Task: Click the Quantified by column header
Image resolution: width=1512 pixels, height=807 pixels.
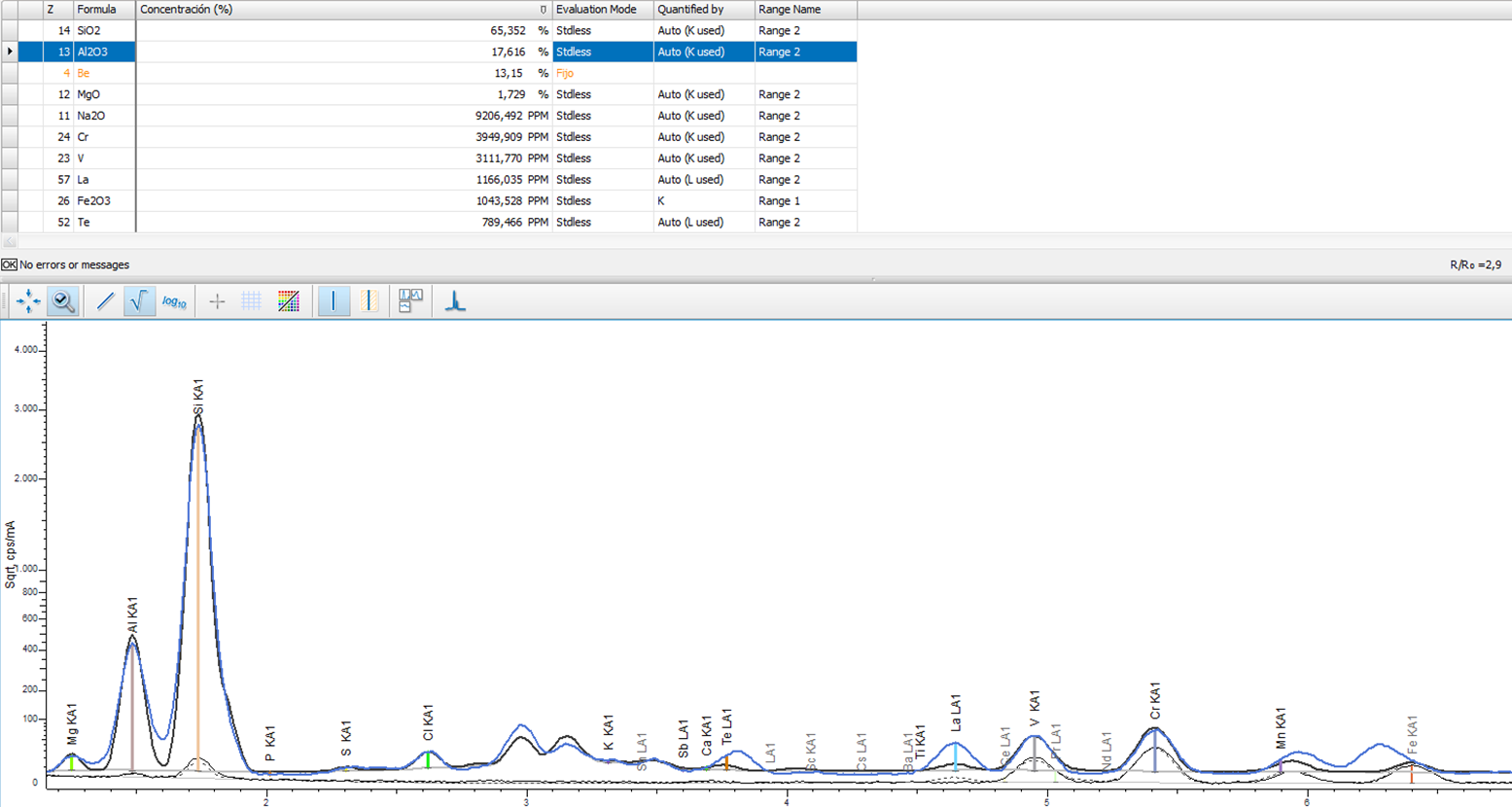Action: pyautogui.click(x=704, y=10)
